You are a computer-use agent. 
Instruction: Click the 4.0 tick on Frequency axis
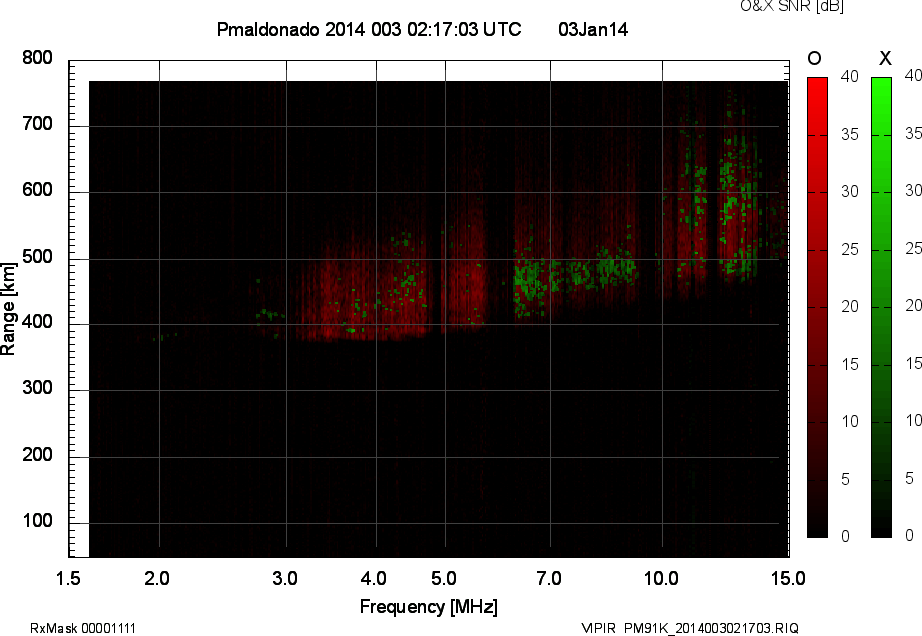coord(374,579)
